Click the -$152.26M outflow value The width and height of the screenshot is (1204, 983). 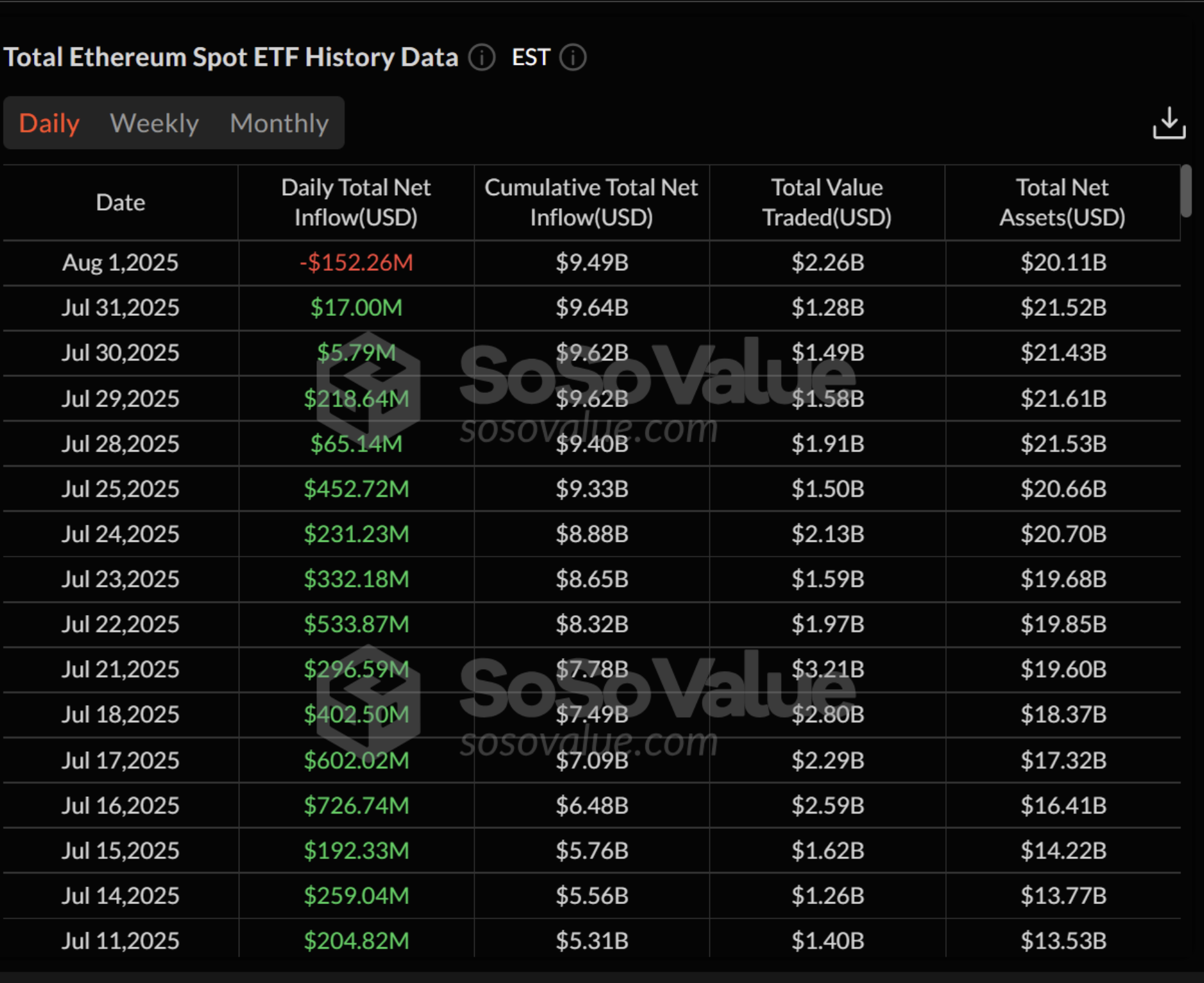click(356, 263)
